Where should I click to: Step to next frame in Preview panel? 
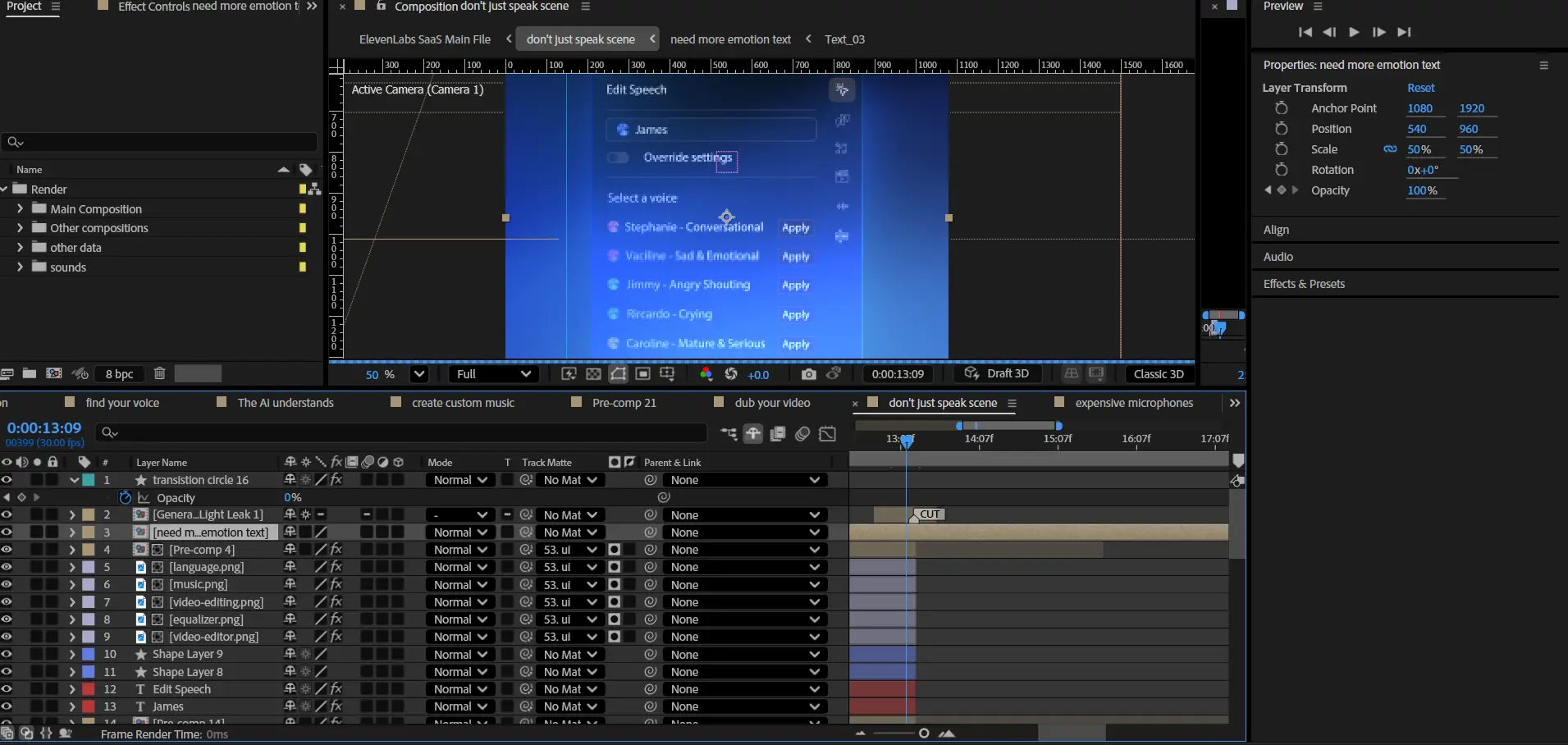click(x=1379, y=32)
